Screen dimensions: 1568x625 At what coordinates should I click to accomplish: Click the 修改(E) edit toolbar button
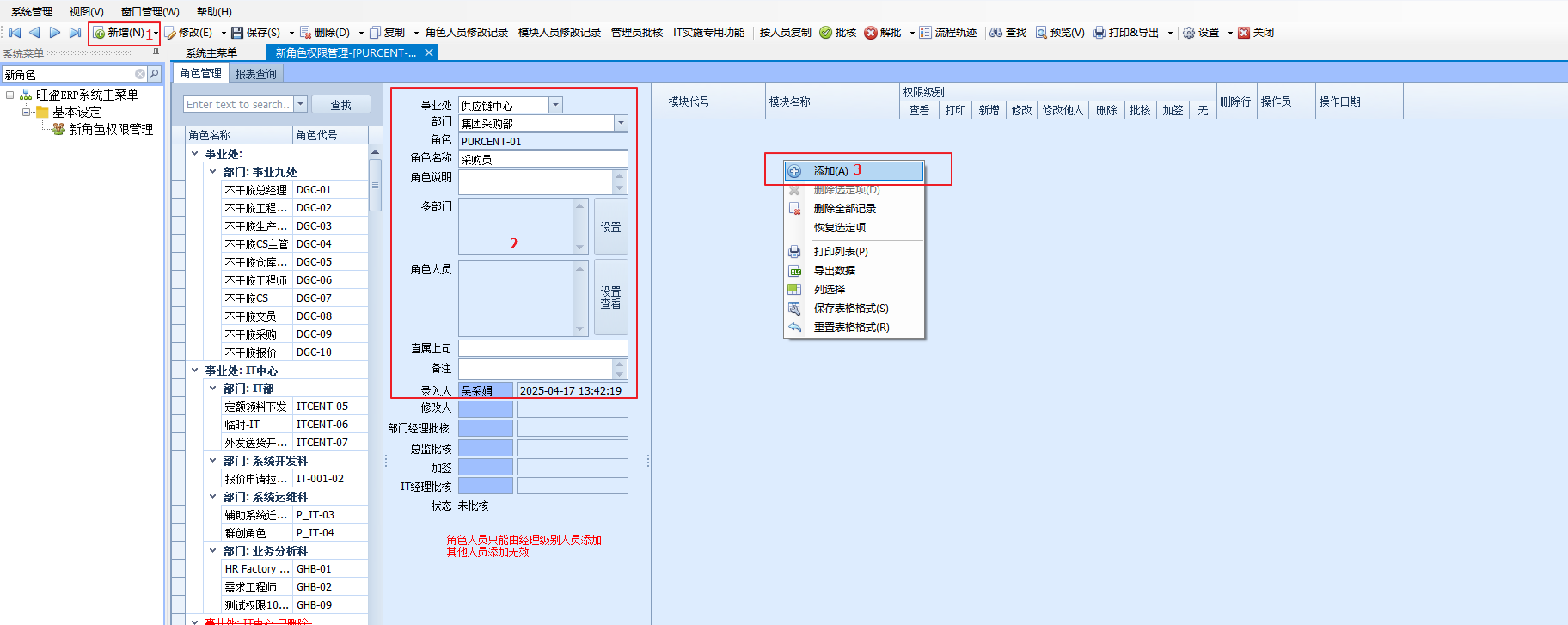pos(189,33)
